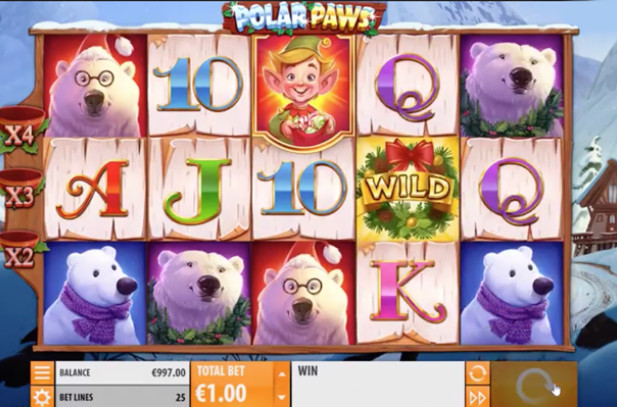Screen dimensions: 617x407
Task: Click the pink K symbol
Action: (x=408, y=292)
